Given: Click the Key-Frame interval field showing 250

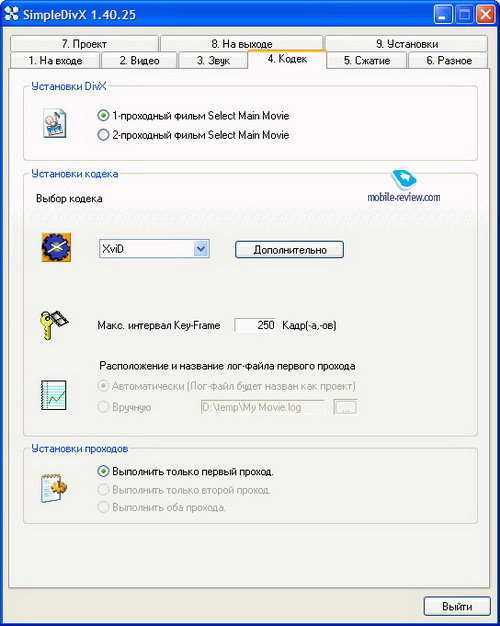Looking at the screenshot, I should point(255,325).
